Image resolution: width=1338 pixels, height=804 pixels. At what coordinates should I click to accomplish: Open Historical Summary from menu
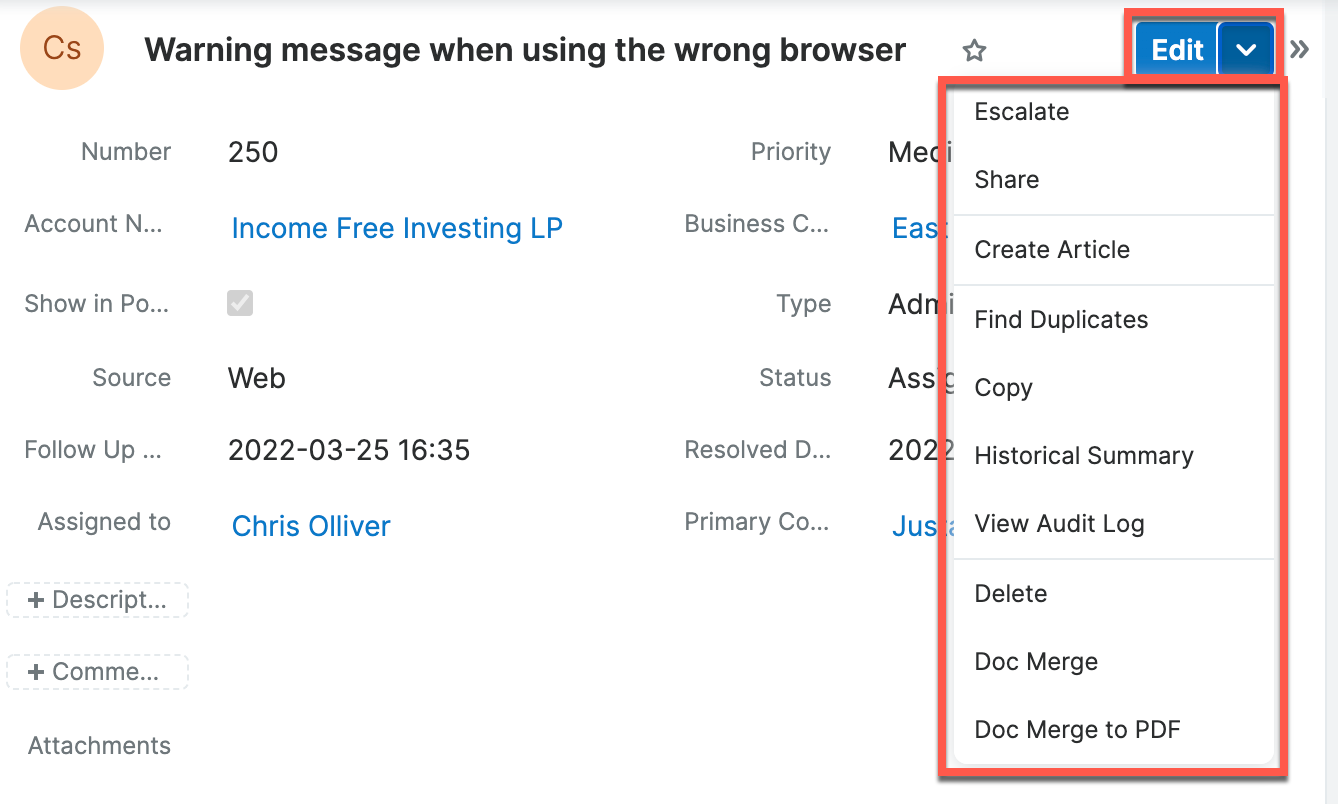tap(1084, 456)
